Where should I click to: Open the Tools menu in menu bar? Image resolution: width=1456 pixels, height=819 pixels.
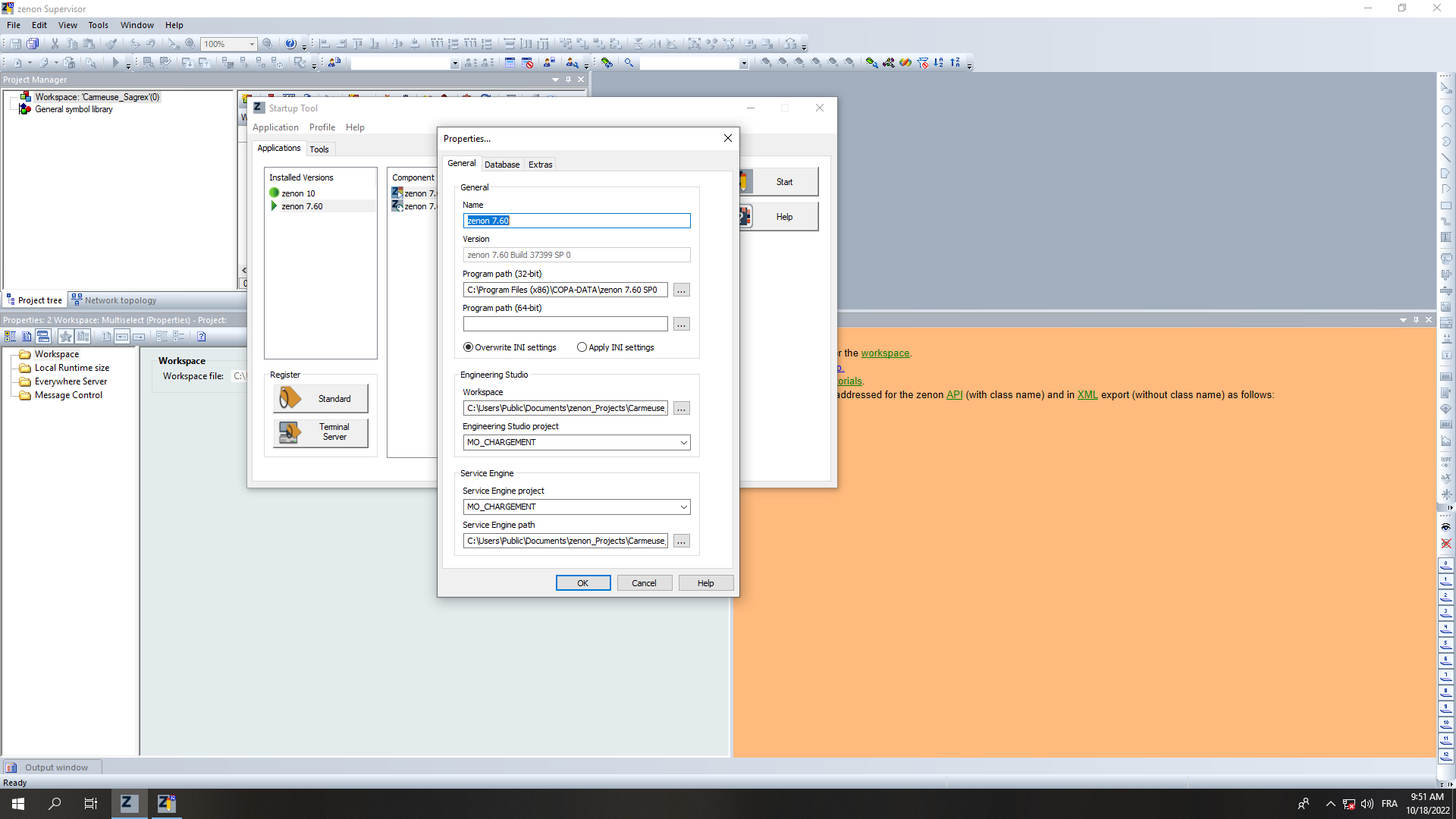[x=99, y=25]
